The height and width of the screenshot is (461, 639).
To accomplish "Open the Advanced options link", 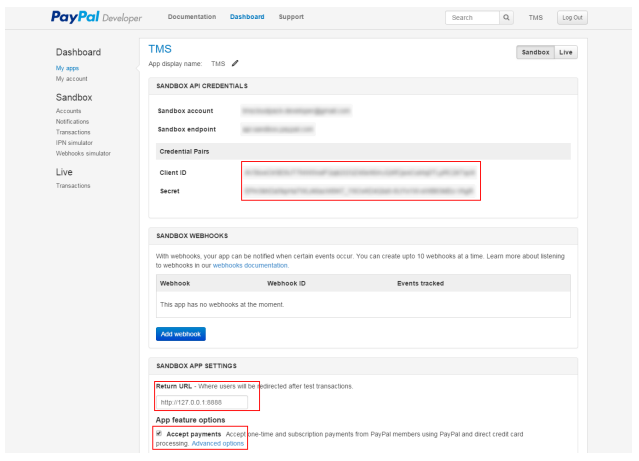I will click(x=218, y=443).
